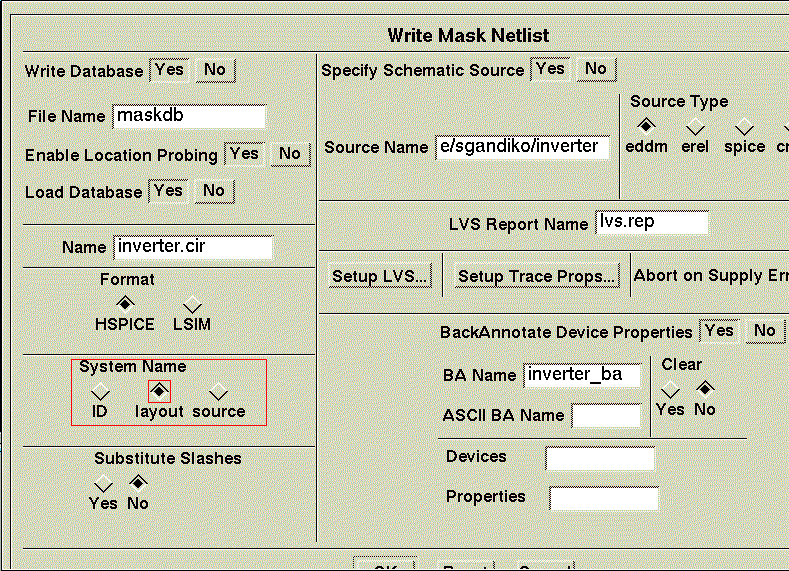Select LSIM format option
This screenshot has width=789, height=571.
coord(193,305)
